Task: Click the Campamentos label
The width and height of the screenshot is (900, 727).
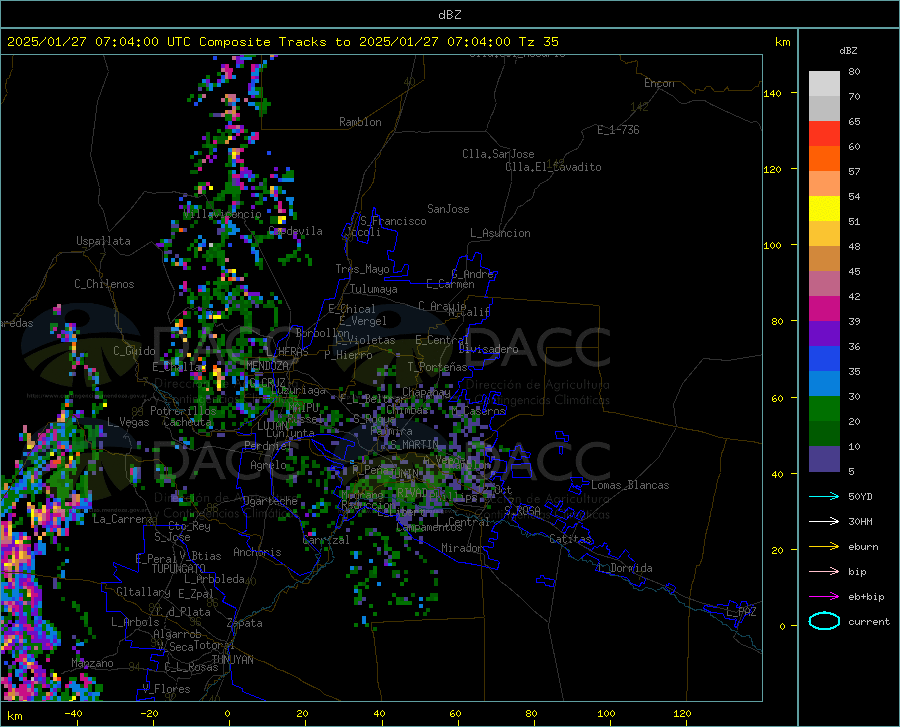Action: pyautogui.click(x=429, y=527)
